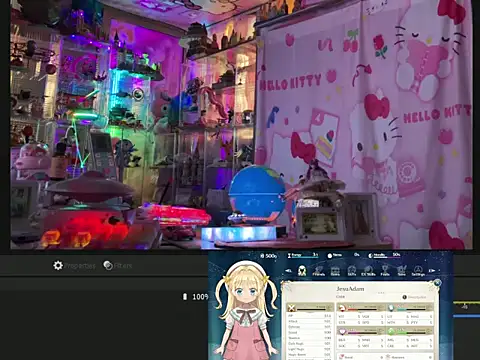Click the 500g gold counter
Viewport: 480px width, 360px height.
pyautogui.click(x=268, y=256)
